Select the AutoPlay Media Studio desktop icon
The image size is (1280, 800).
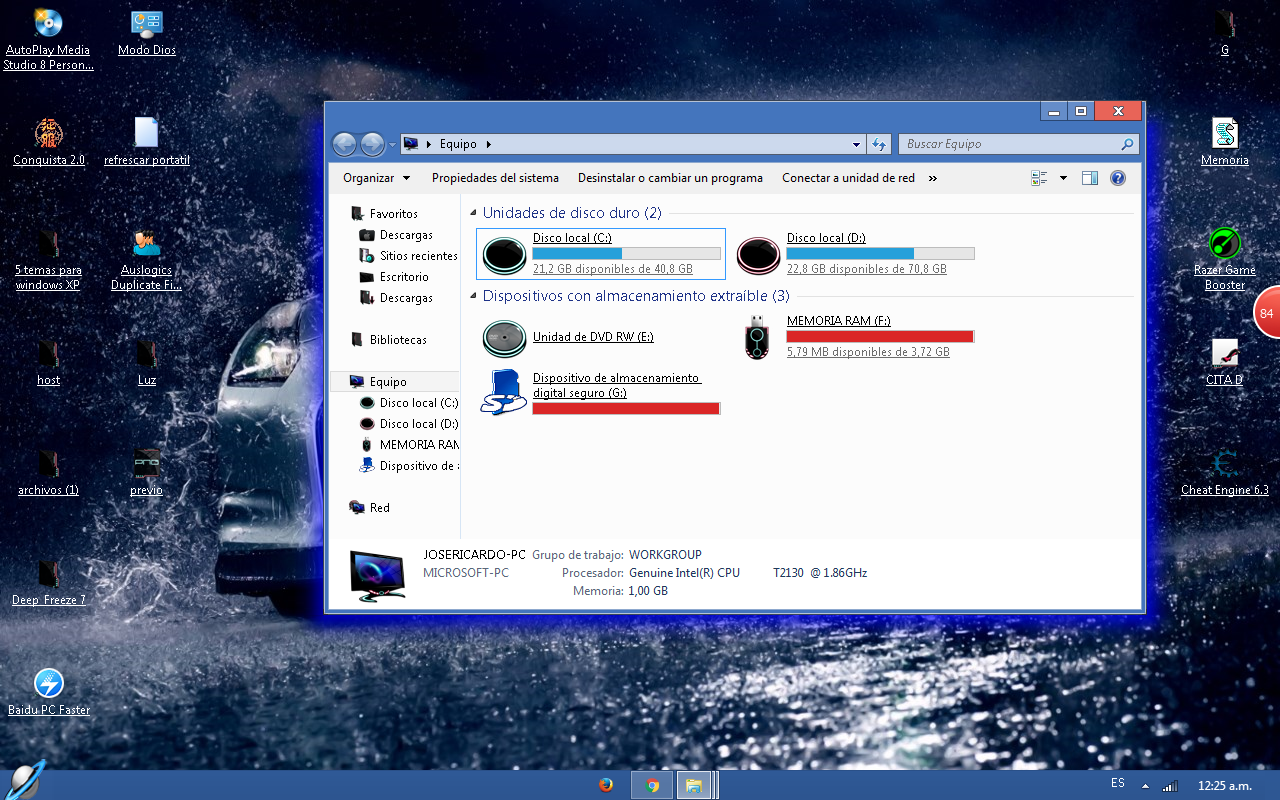tap(48, 40)
